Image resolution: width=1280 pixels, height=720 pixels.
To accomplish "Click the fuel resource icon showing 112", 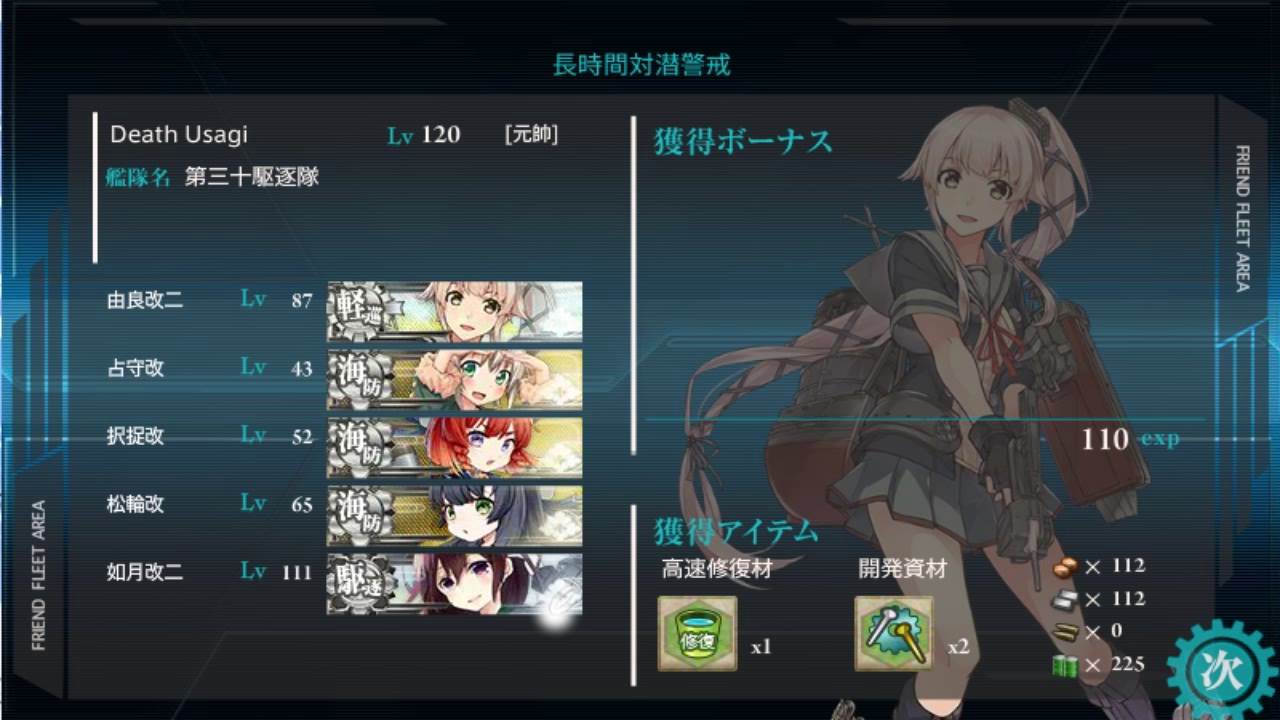I will point(1066,567).
